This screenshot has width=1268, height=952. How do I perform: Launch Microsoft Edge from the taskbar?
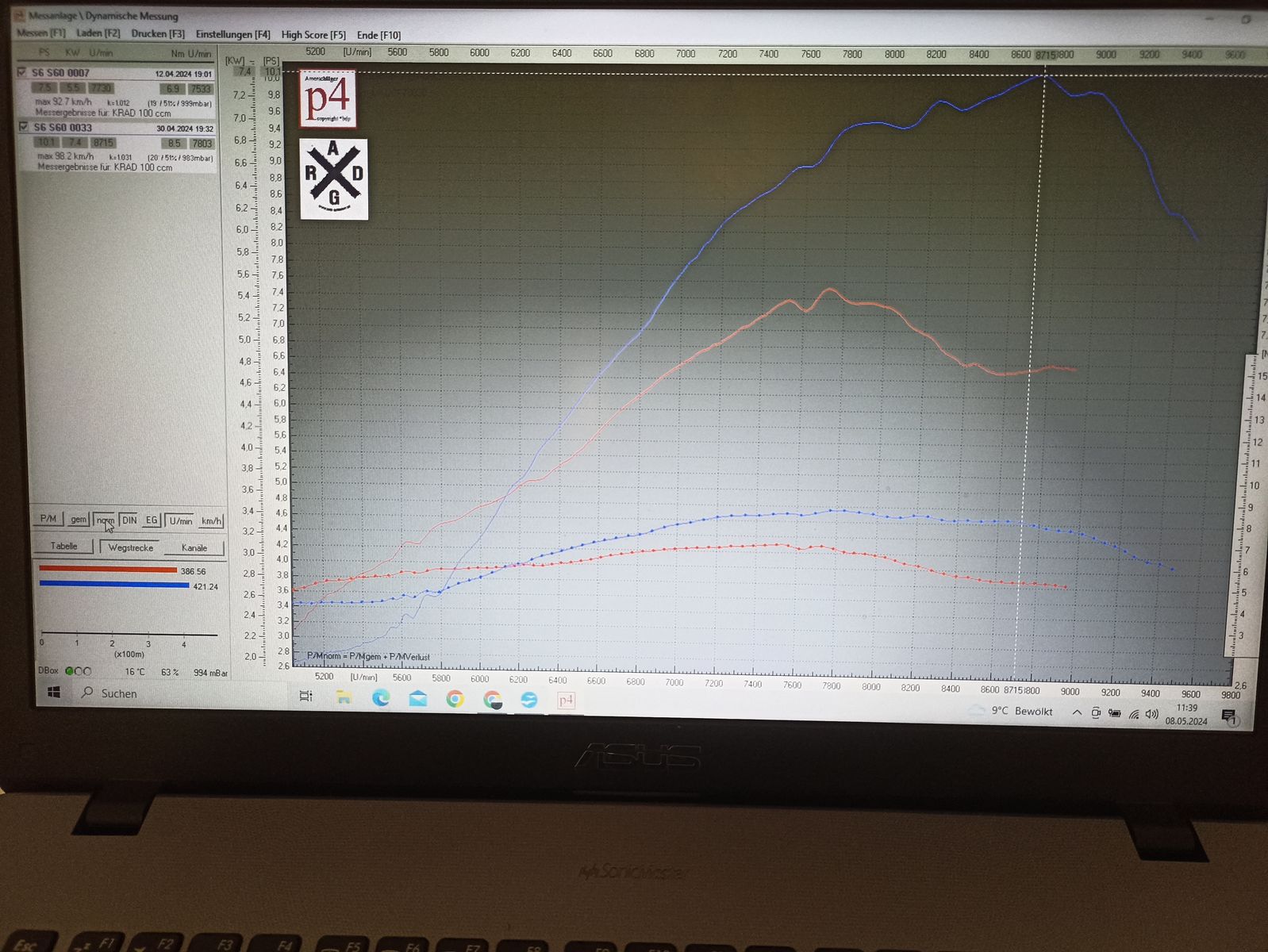[x=381, y=698]
